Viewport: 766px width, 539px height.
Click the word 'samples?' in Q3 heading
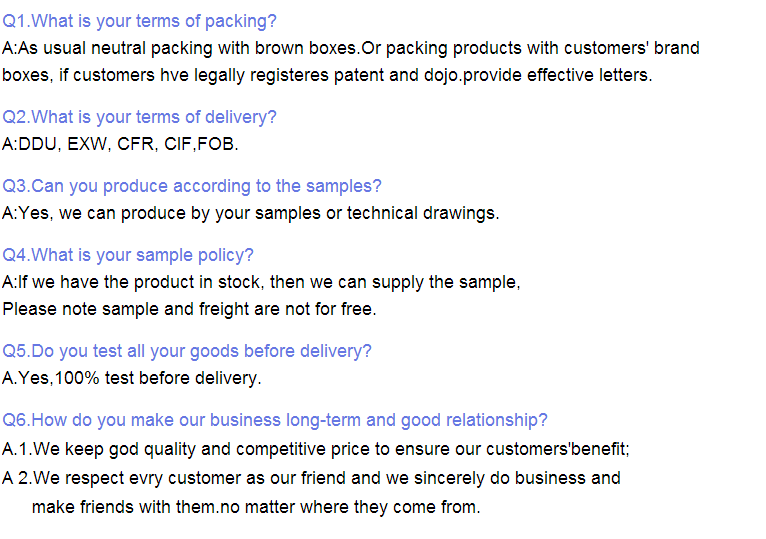click(x=343, y=186)
